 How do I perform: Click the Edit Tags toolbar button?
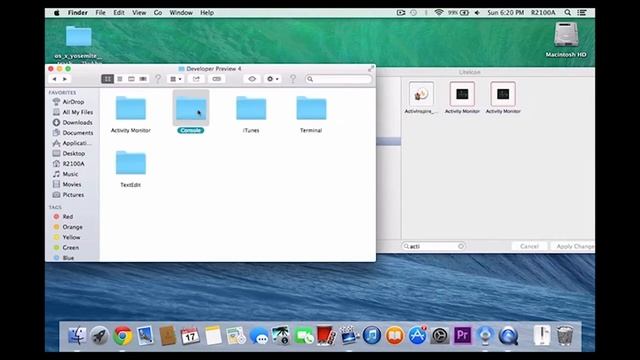217,79
